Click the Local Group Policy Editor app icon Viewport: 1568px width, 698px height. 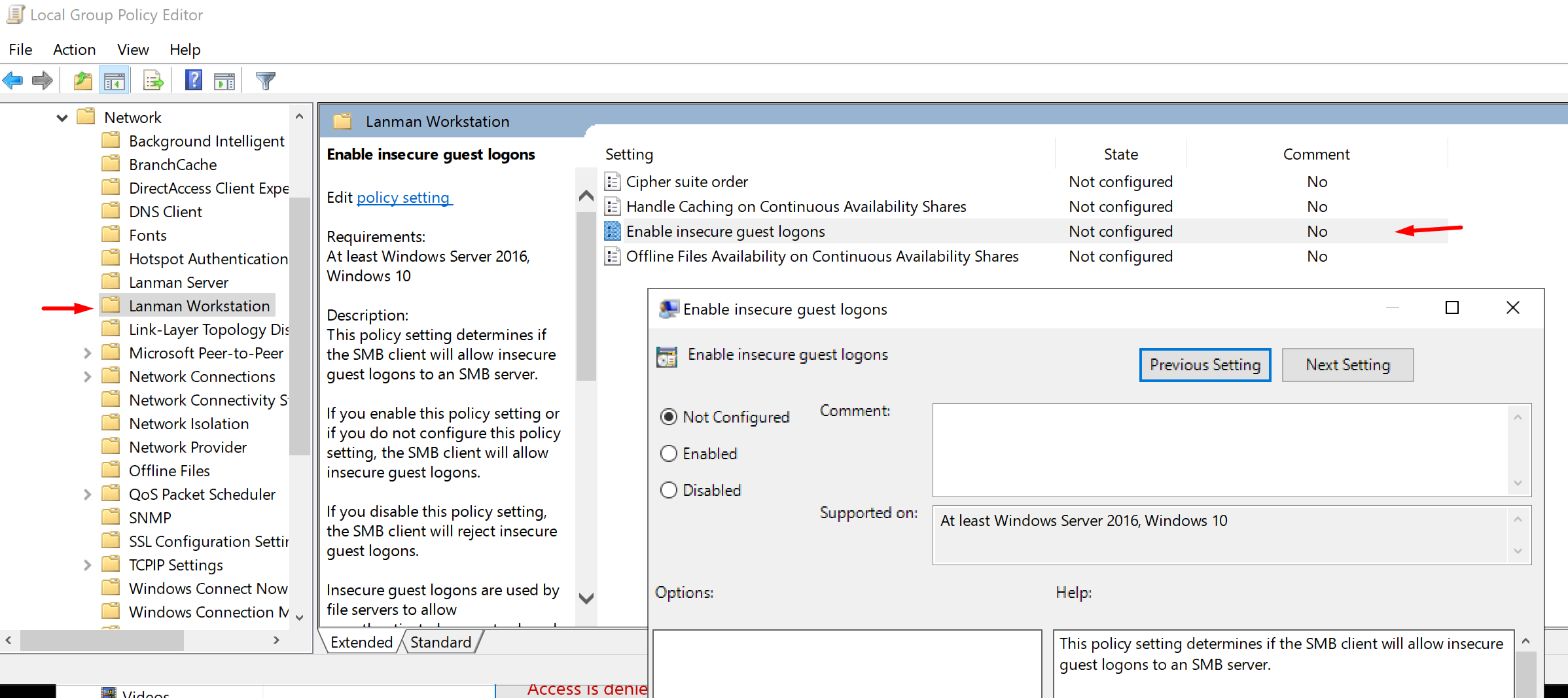pos(15,14)
